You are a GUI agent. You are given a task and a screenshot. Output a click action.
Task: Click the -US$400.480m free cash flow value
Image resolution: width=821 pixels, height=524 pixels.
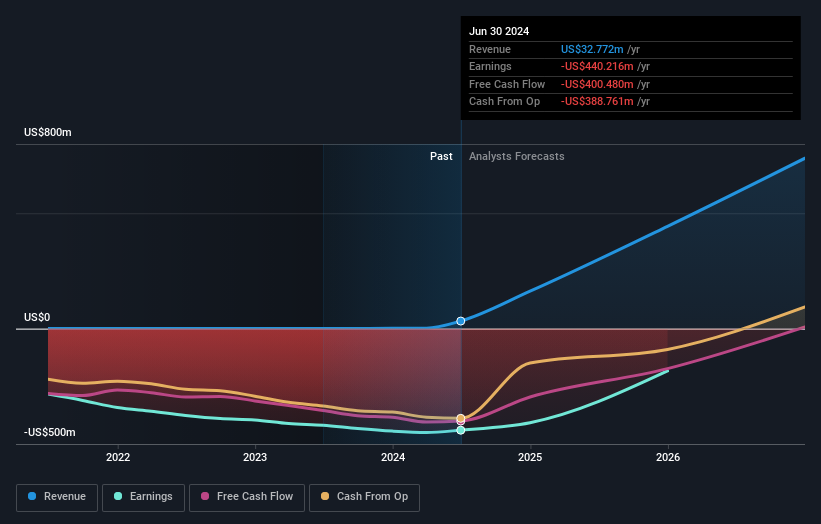coord(597,84)
